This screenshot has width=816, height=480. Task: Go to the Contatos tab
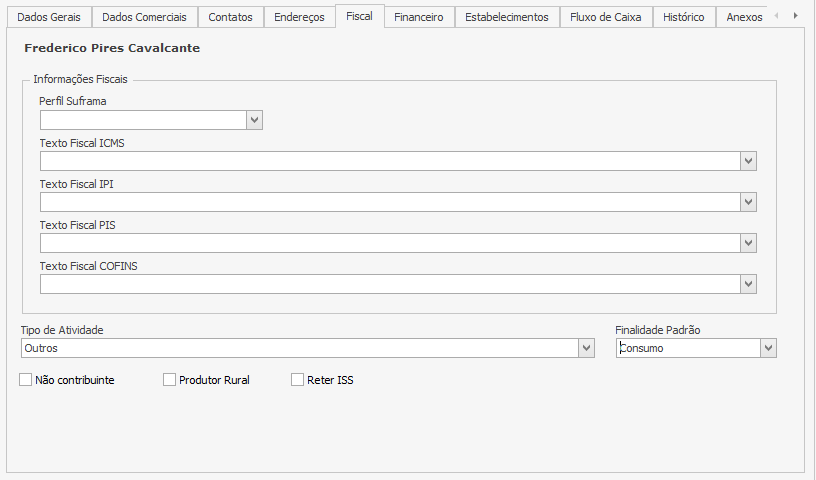point(230,17)
